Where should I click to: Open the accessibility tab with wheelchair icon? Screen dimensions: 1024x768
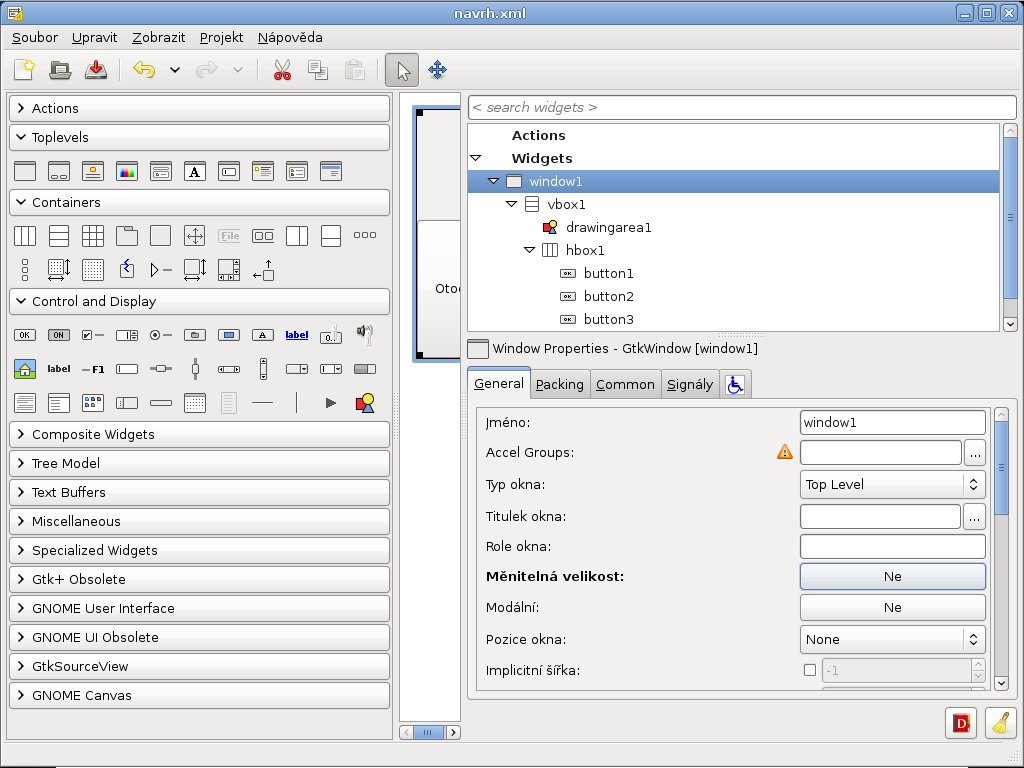click(x=735, y=384)
